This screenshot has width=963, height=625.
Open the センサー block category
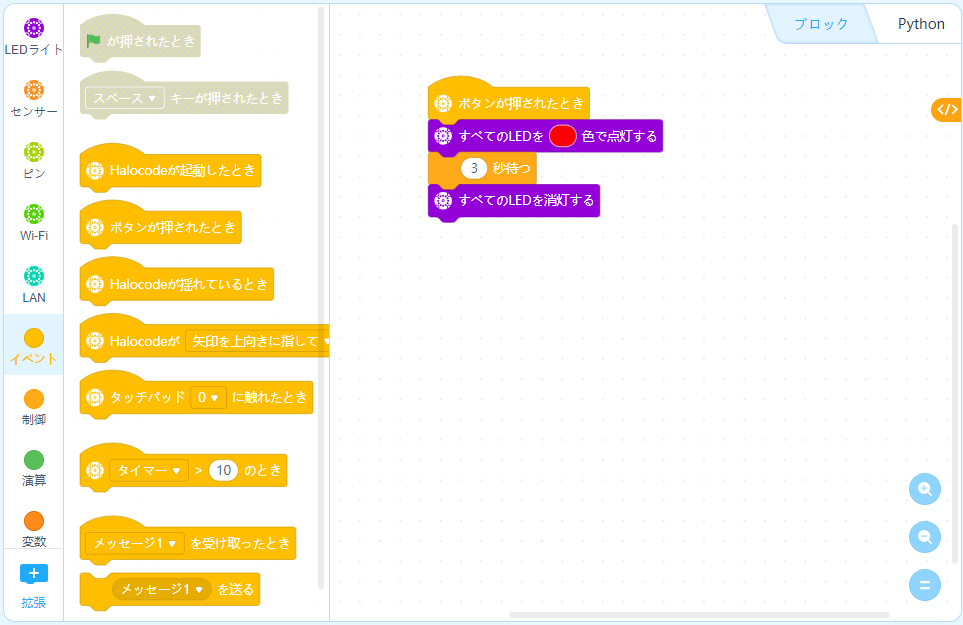click(34, 99)
